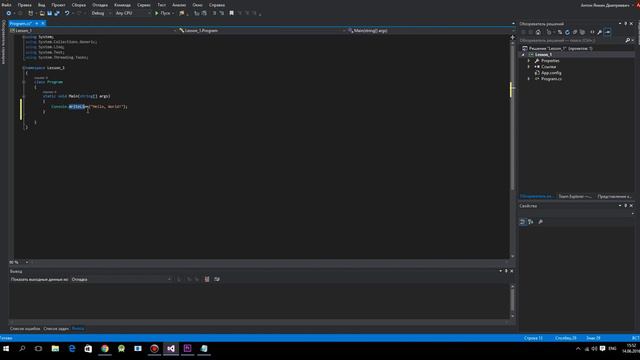Open the Lesson_1 project navigation dropdown
This screenshot has width=640, height=360.
coord(93,31)
